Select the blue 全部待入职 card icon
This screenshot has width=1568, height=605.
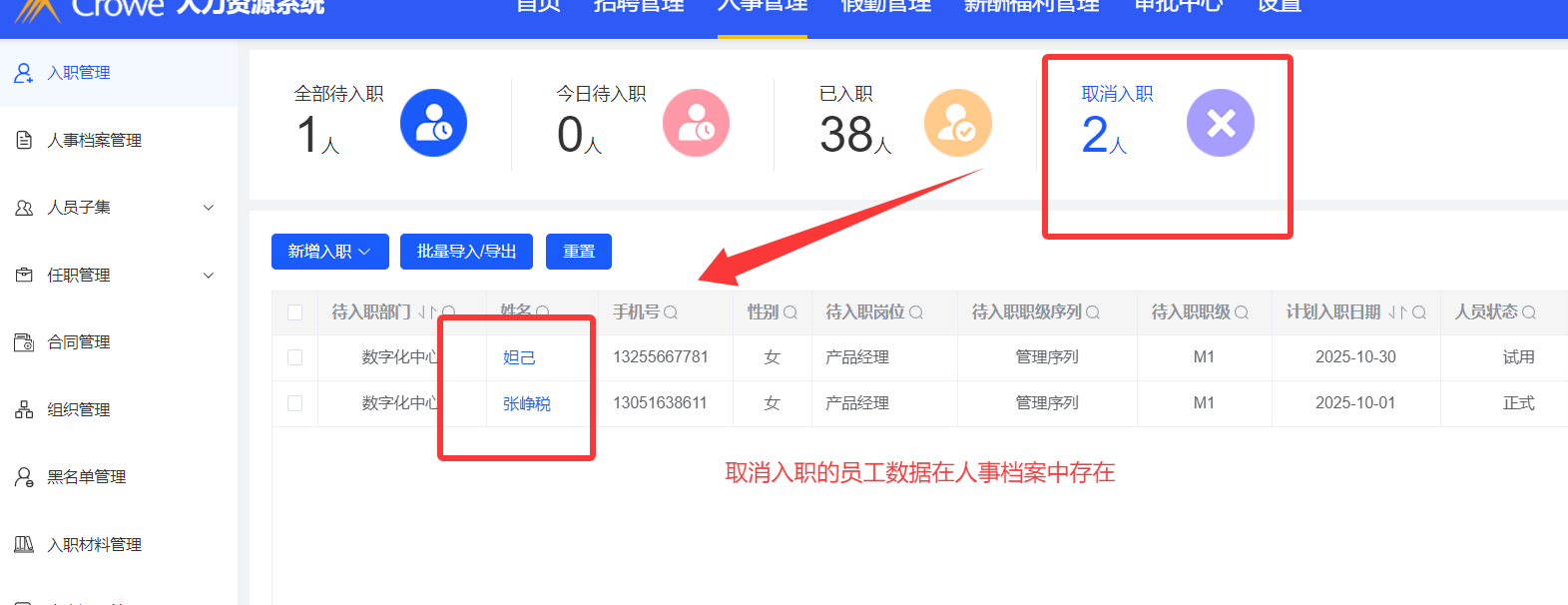point(433,123)
